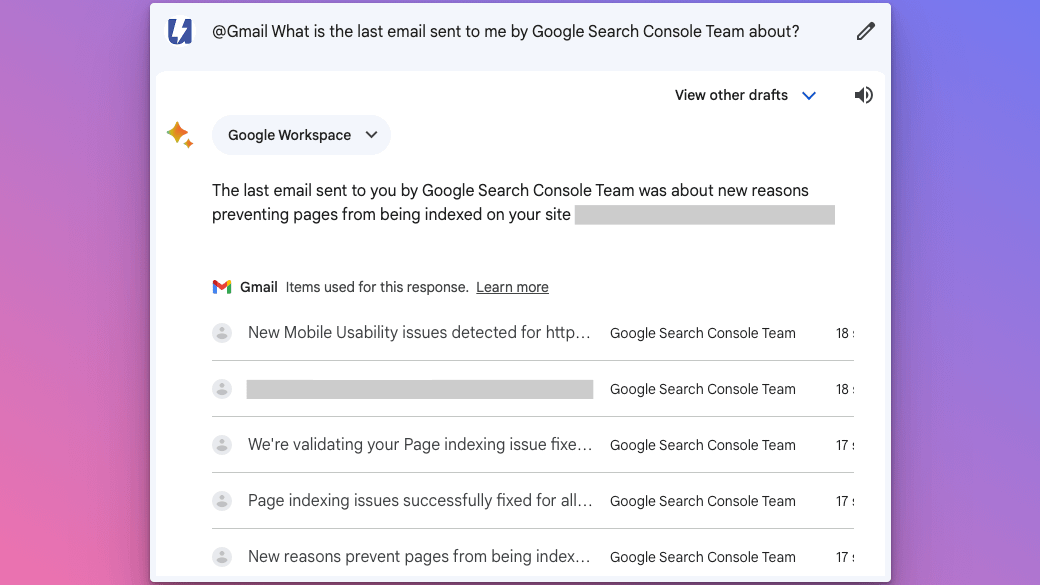Open New Mobile Usability issues email

pyautogui.click(x=419, y=333)
